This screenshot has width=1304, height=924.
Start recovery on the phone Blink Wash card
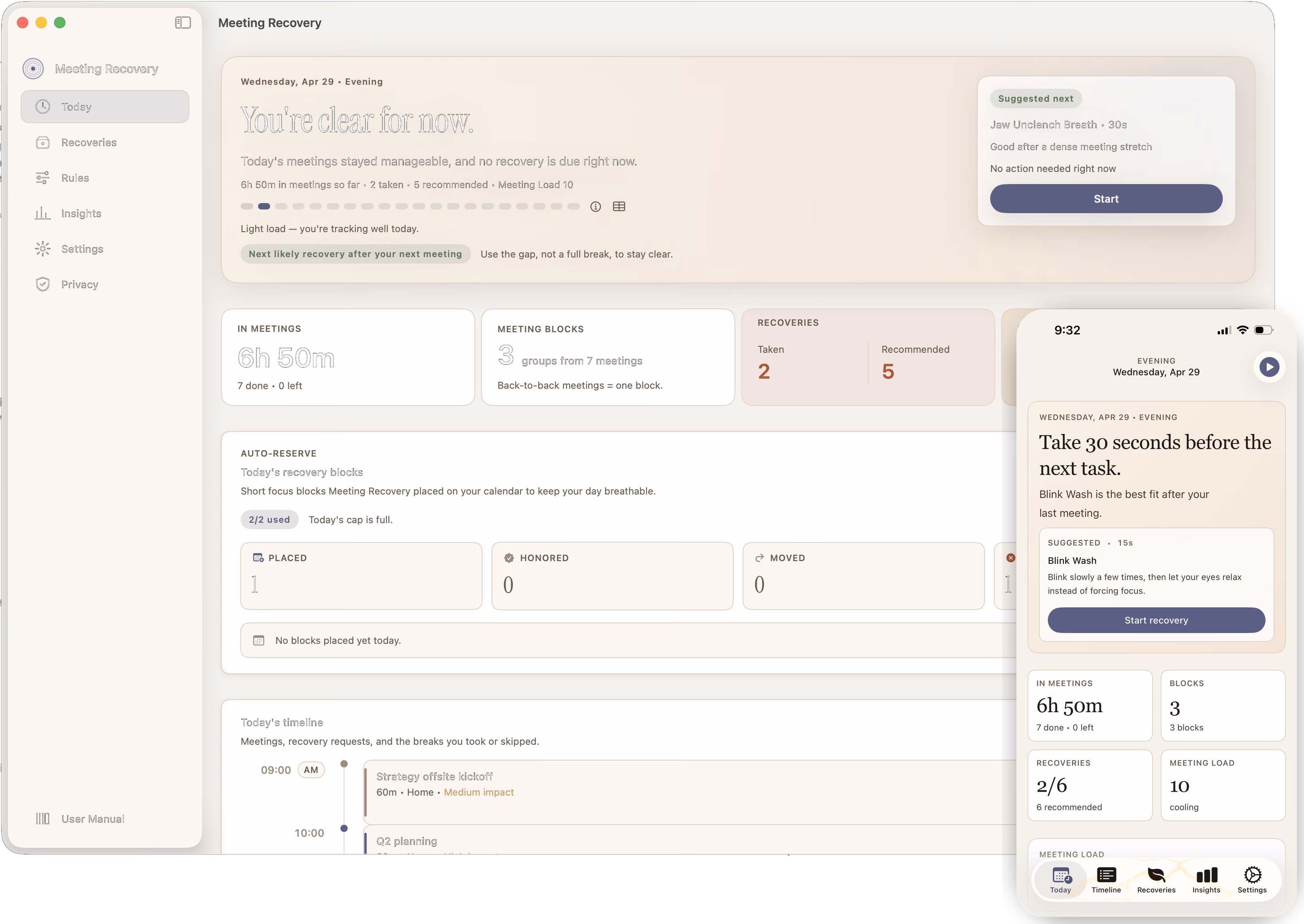coord(1156,620)
